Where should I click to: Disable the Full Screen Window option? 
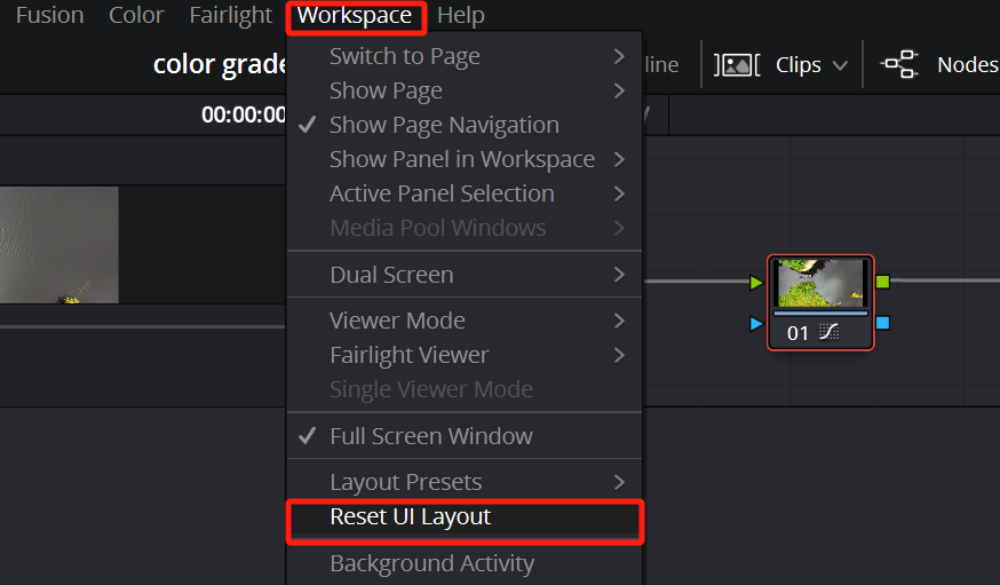tap(431, 436)
